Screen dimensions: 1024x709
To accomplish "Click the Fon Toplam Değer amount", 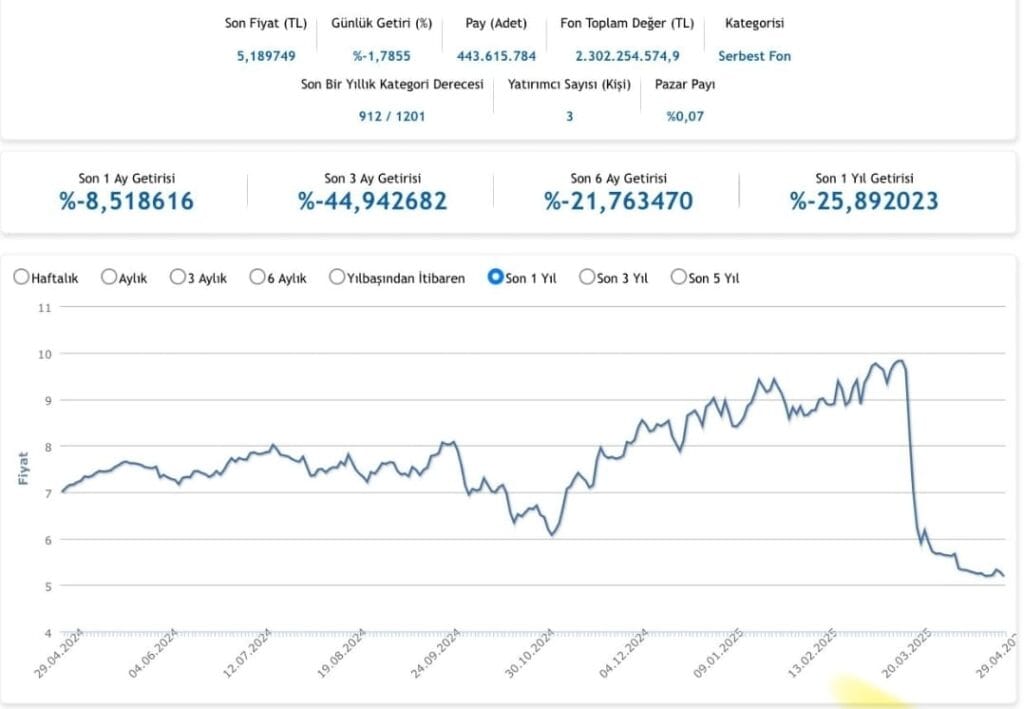I will 627,56.
